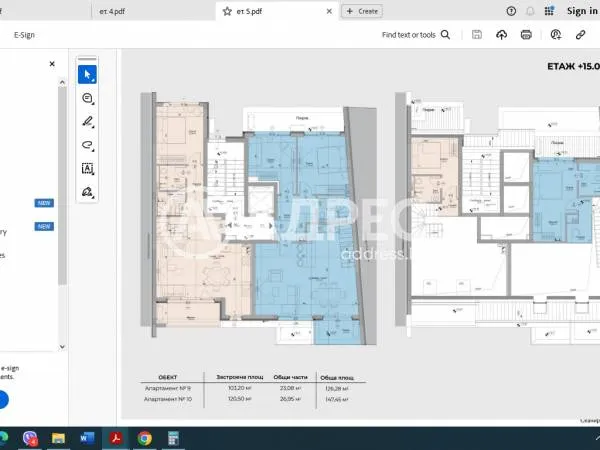Click the Create new tab button
The width and height of the screenshot is (600, 450).
pos(362,11)
